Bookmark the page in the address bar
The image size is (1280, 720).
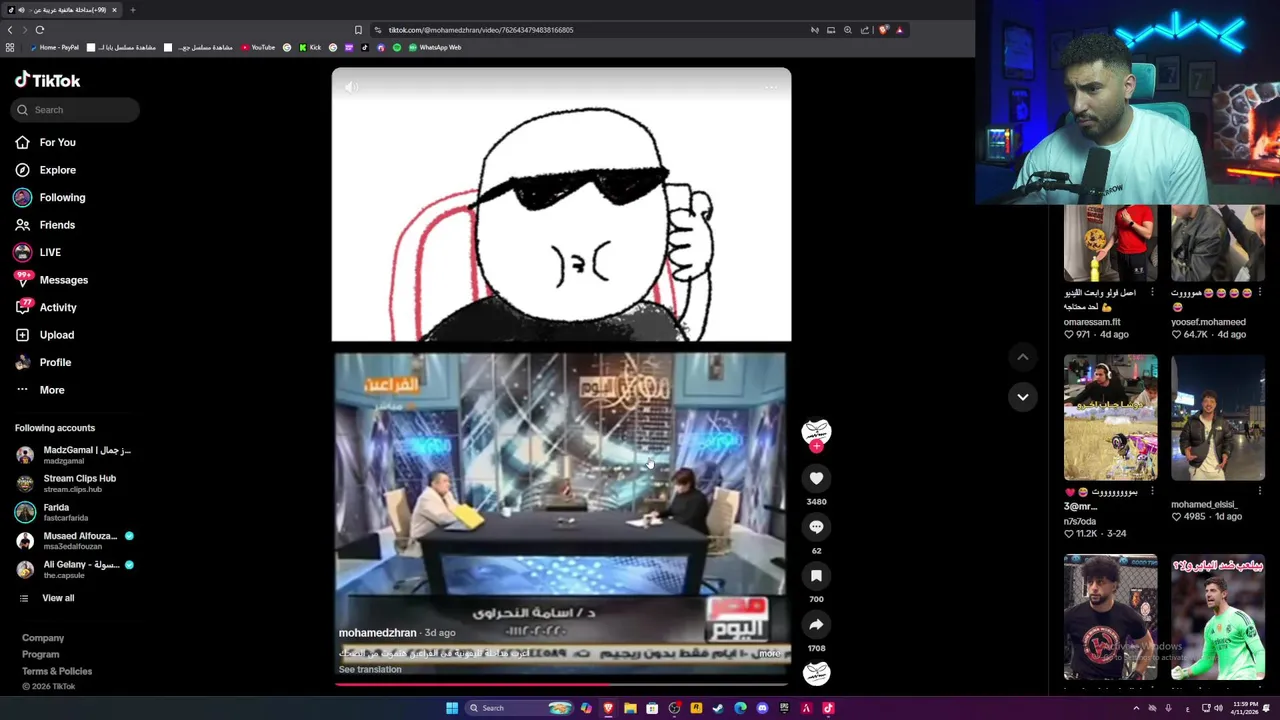(x=358, y=30)
